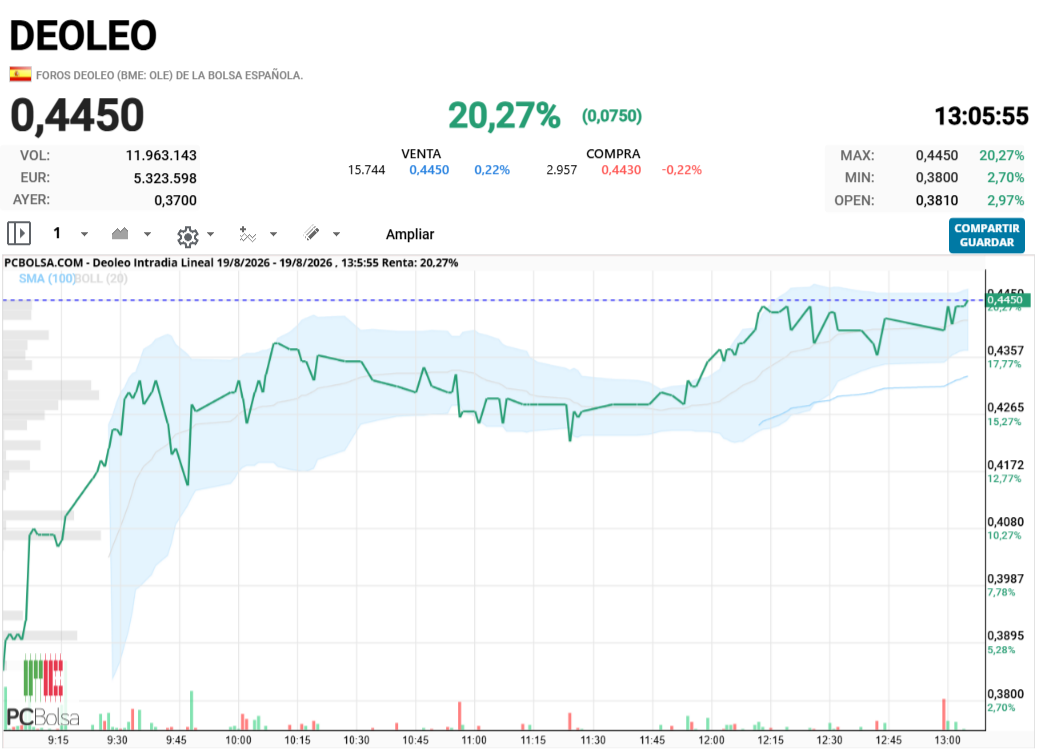Expand the chart type dropdown arrow
1037x749 pixels.
click(147, 234)
